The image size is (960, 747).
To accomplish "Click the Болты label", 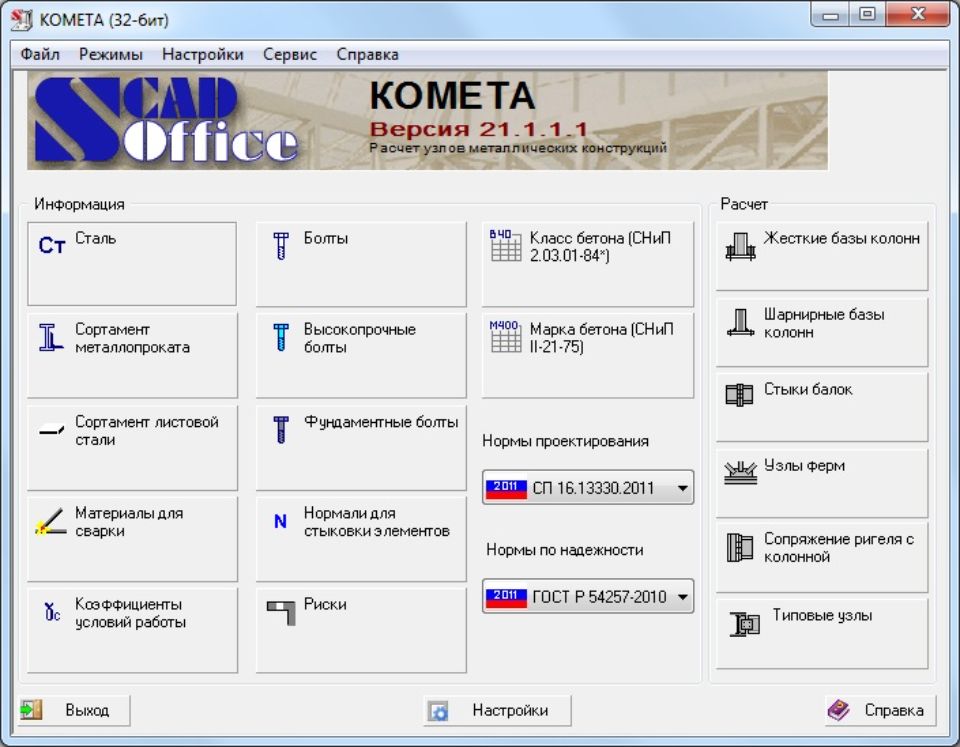I will [326, 238].
